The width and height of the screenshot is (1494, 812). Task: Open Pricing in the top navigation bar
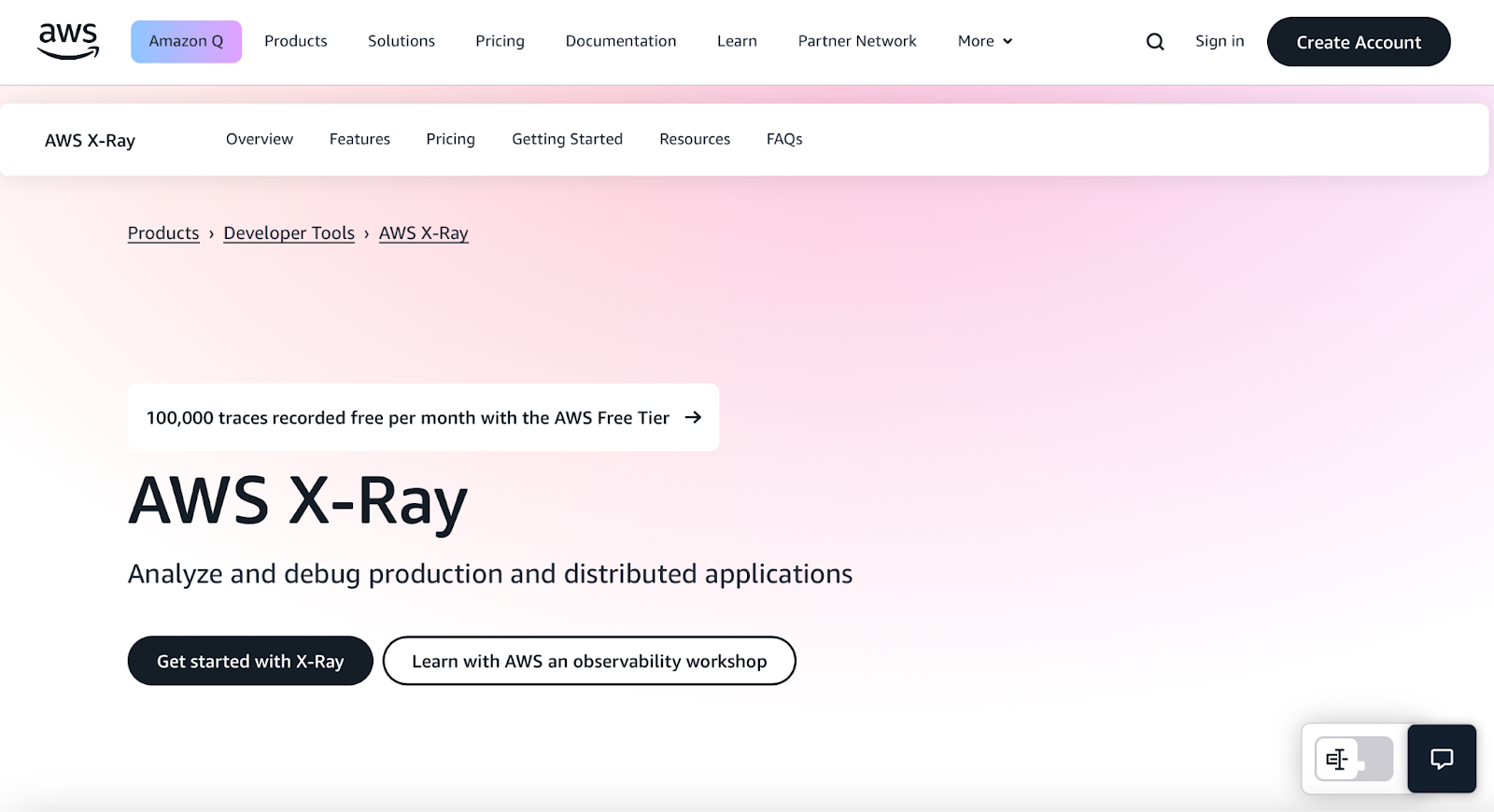coord(500,41)
